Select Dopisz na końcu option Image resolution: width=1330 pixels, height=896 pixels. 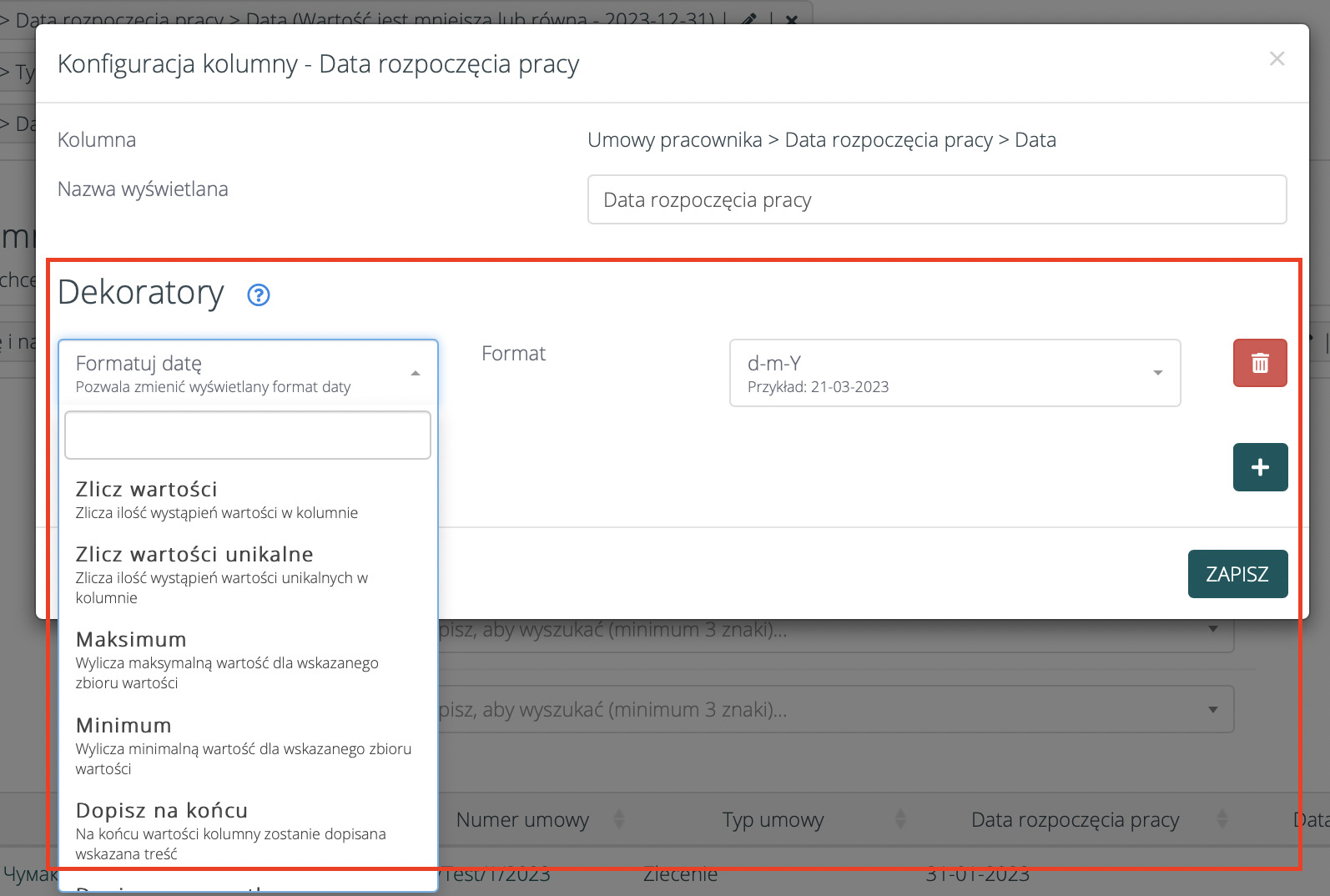tap(217, 830)
